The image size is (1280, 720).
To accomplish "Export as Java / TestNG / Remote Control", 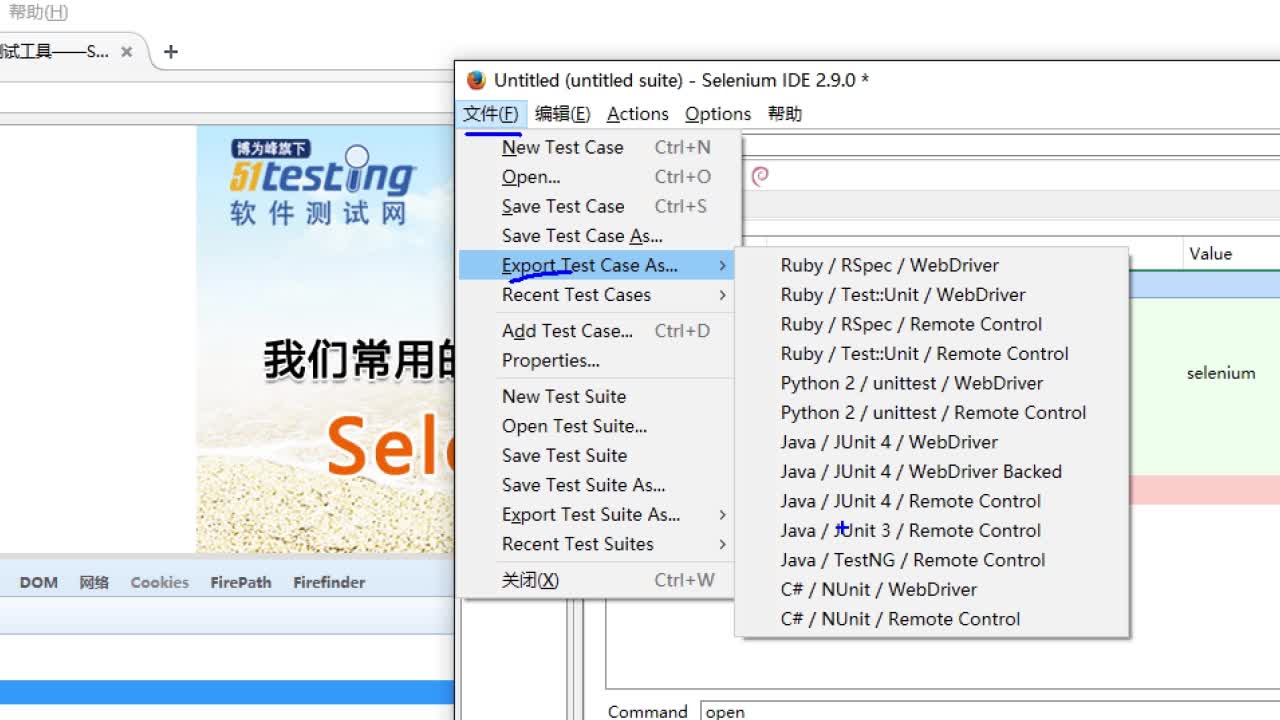I will click(x=932, y=560).
